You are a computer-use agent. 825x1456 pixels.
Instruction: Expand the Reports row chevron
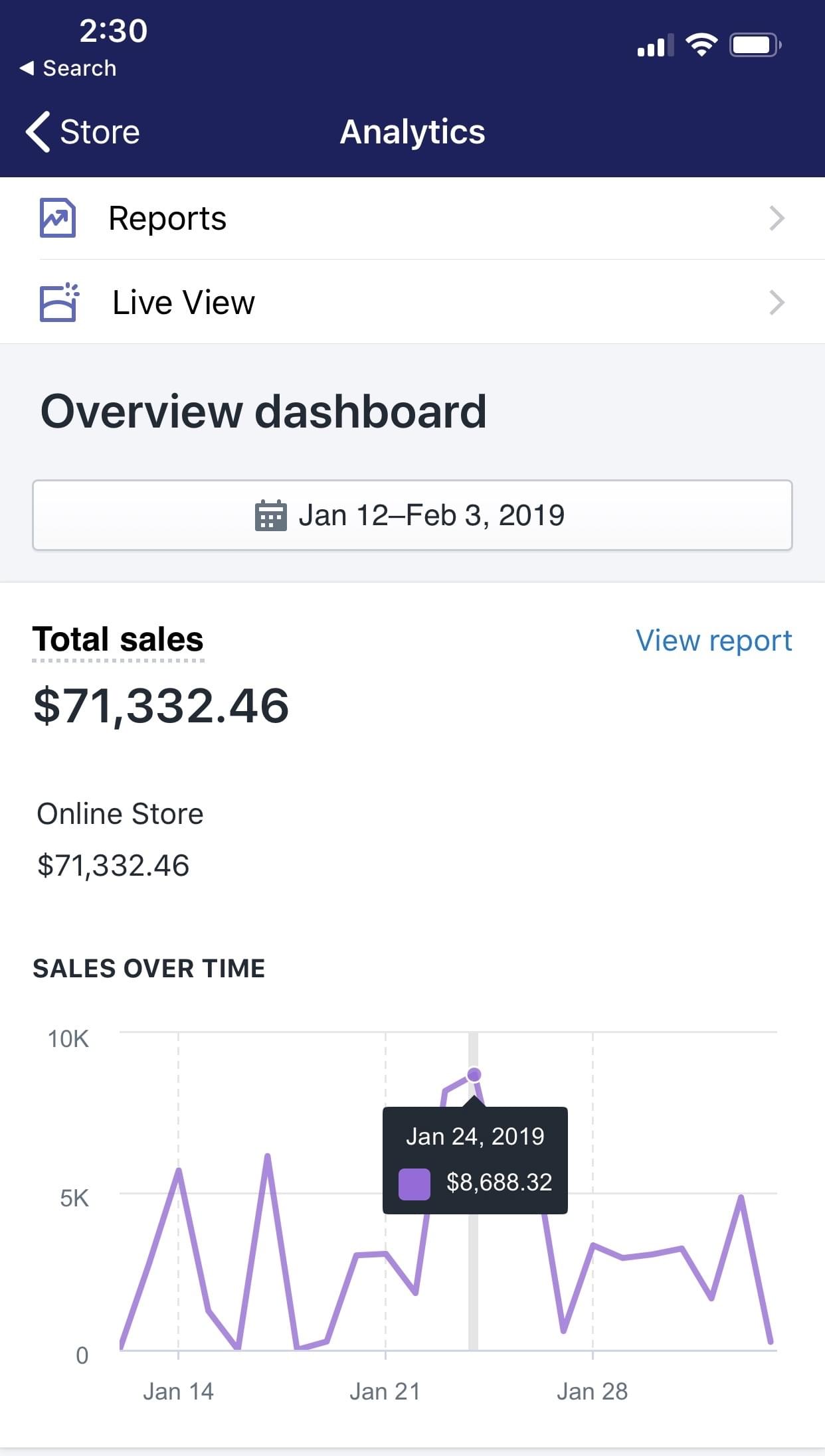777,218
